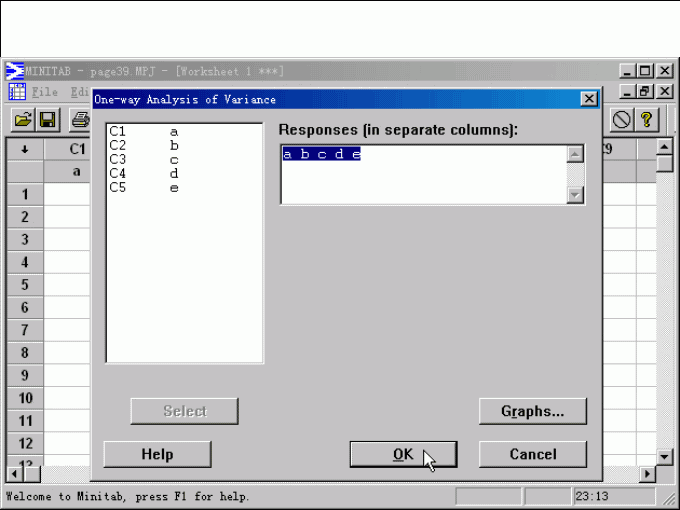Click the Open file toolbar icon
The image size is (680, 510).
[22, 120]
